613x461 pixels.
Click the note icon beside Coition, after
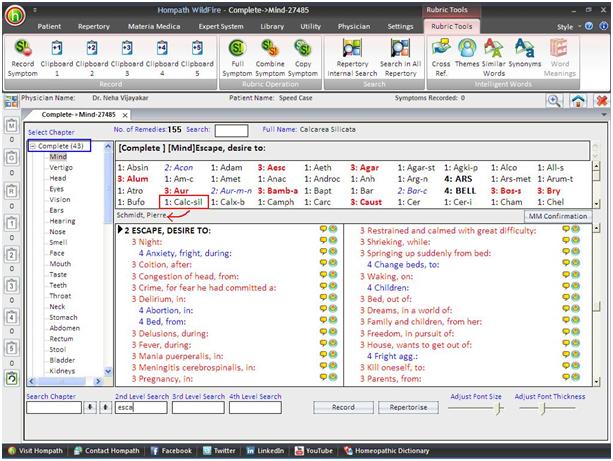pos(323,263)
